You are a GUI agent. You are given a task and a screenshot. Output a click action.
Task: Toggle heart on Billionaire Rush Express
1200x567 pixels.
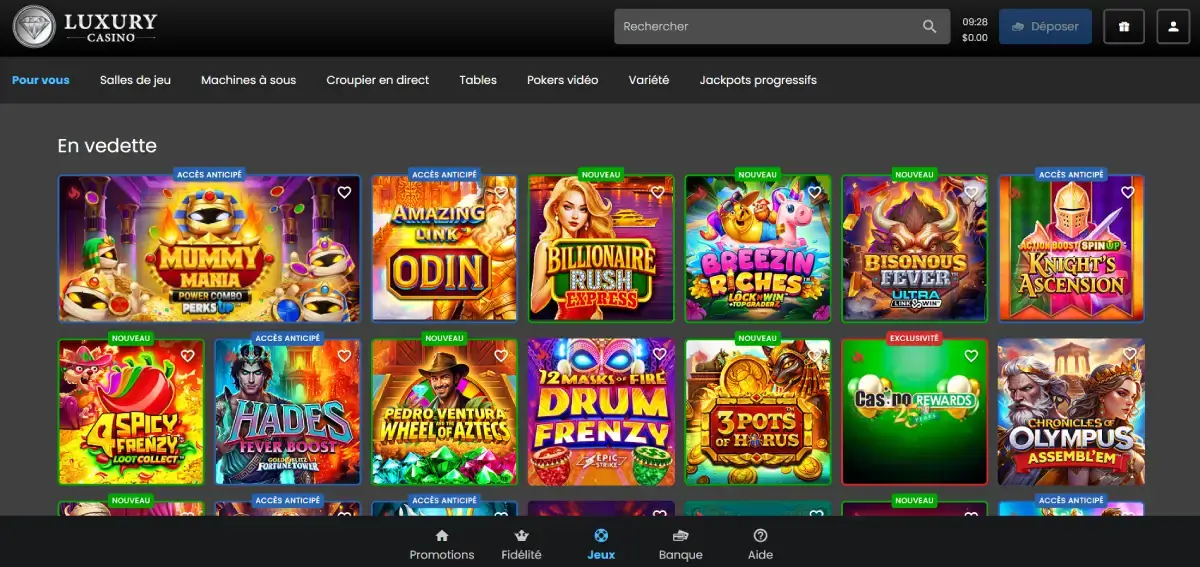pos(658,192)
